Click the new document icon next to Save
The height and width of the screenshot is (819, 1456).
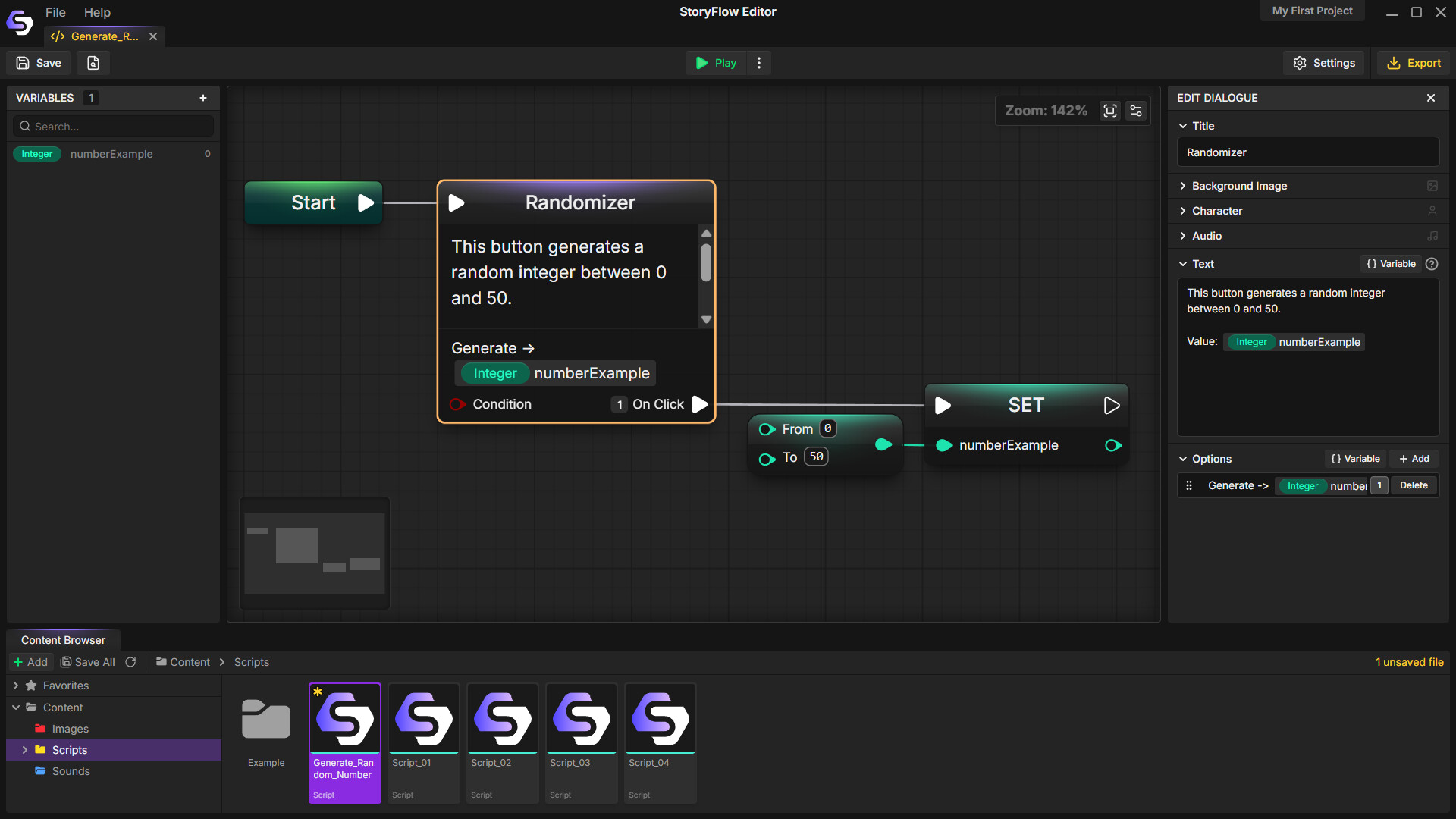[x=93, y=63]
